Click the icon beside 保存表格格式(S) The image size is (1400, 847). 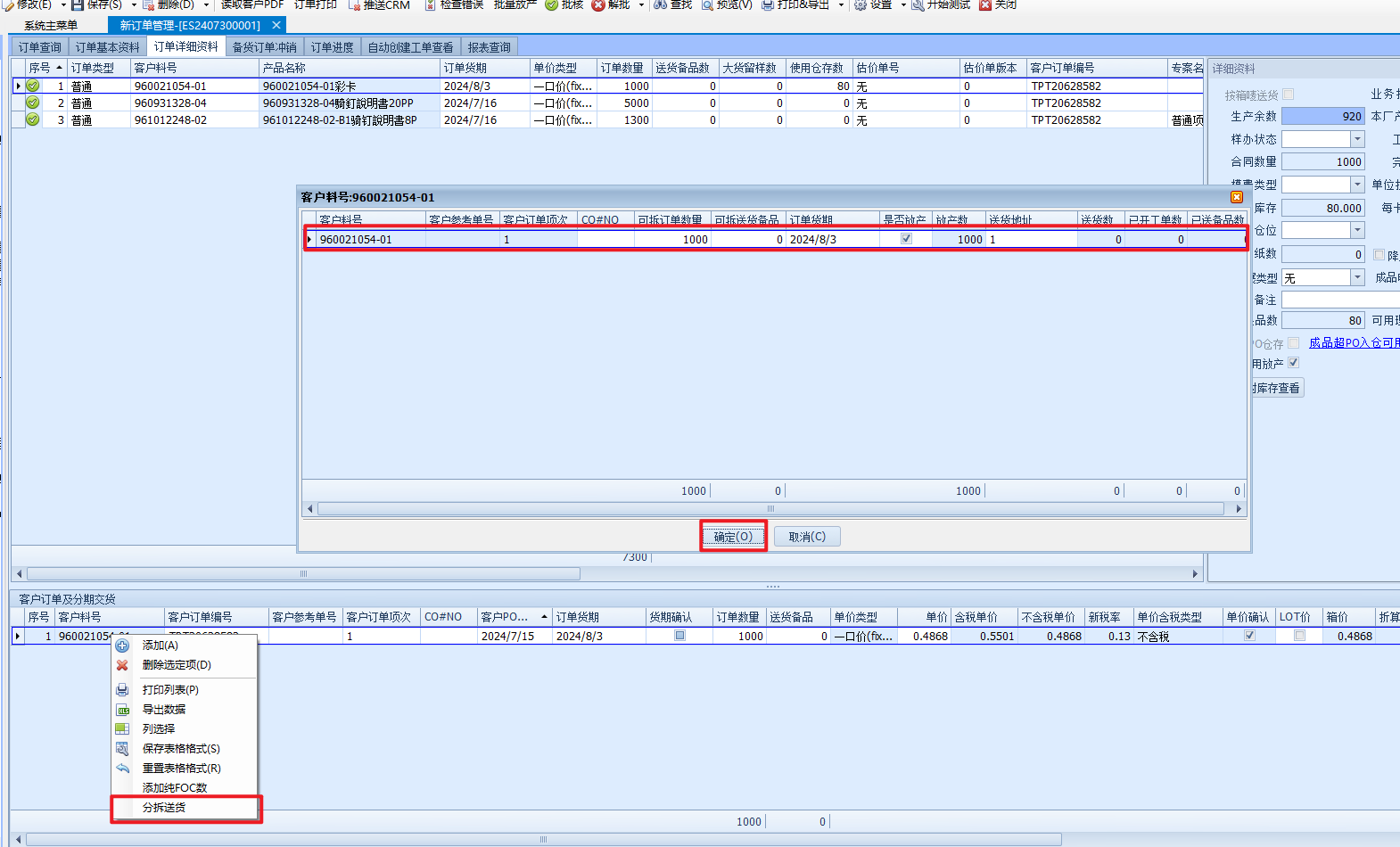tap(123, 749)
